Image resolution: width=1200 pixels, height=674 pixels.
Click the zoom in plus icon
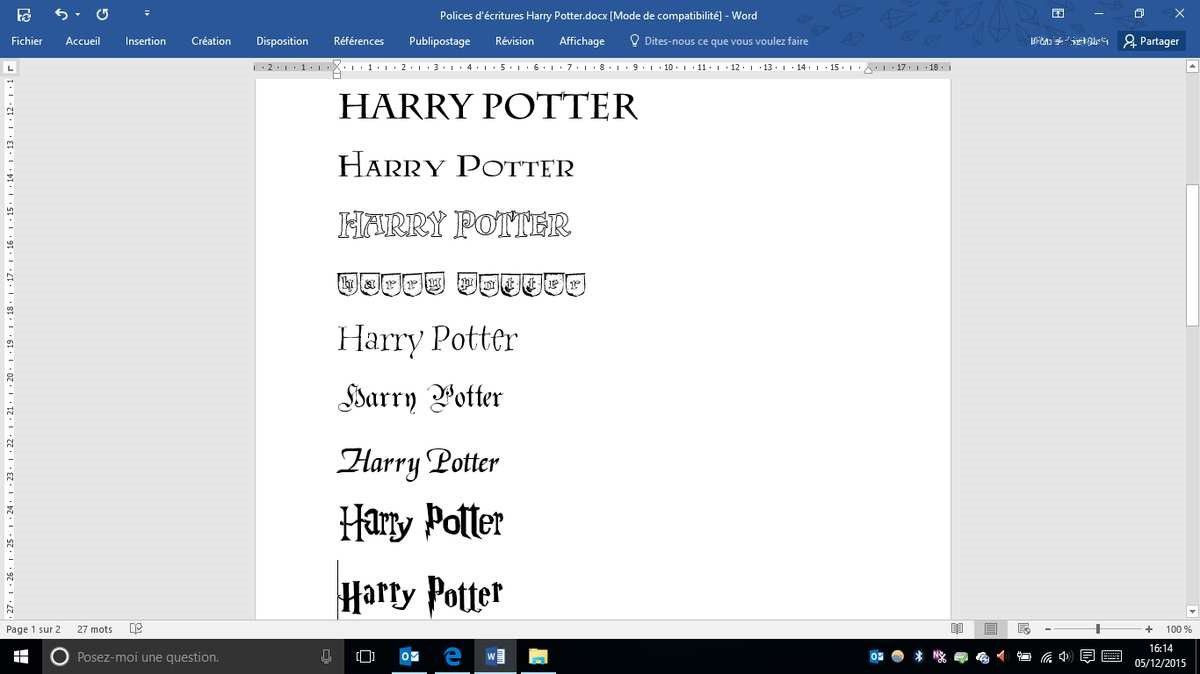pos(1149,629)
